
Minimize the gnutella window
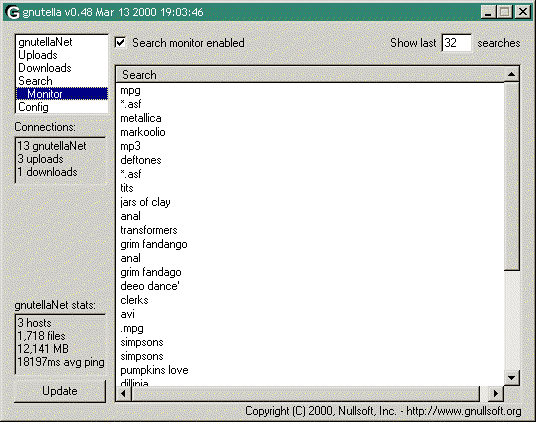point(488,12)
